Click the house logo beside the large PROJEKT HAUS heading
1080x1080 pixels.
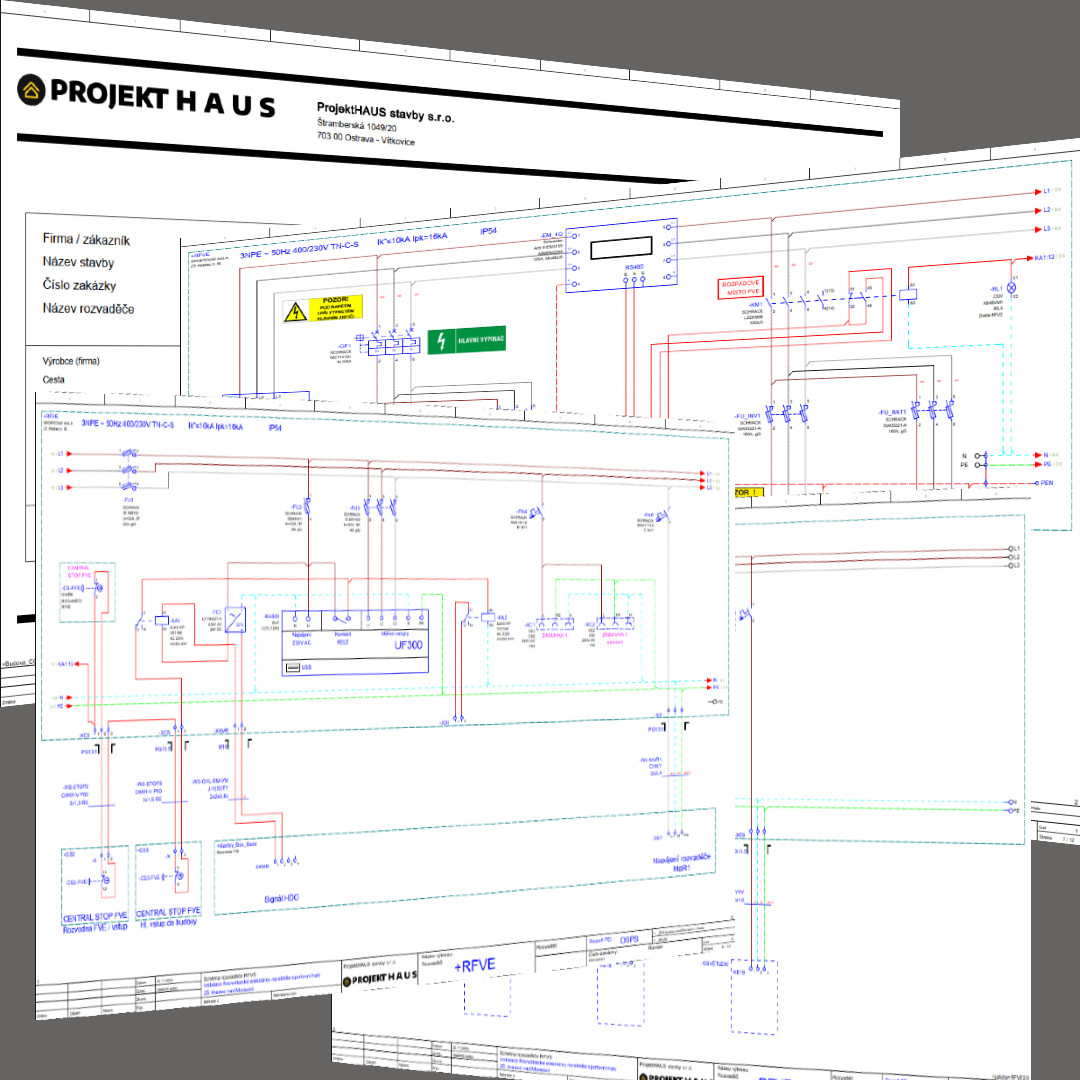pyautogui.click(x=31, y=90)
